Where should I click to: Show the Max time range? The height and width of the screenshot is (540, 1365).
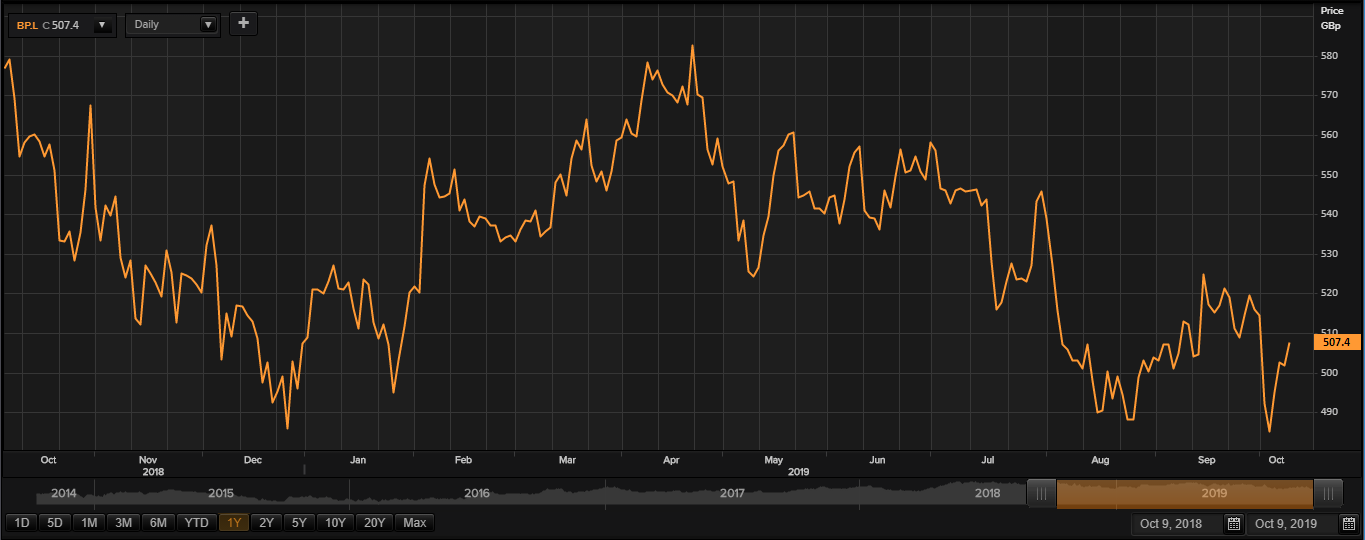tap(414, 522)
